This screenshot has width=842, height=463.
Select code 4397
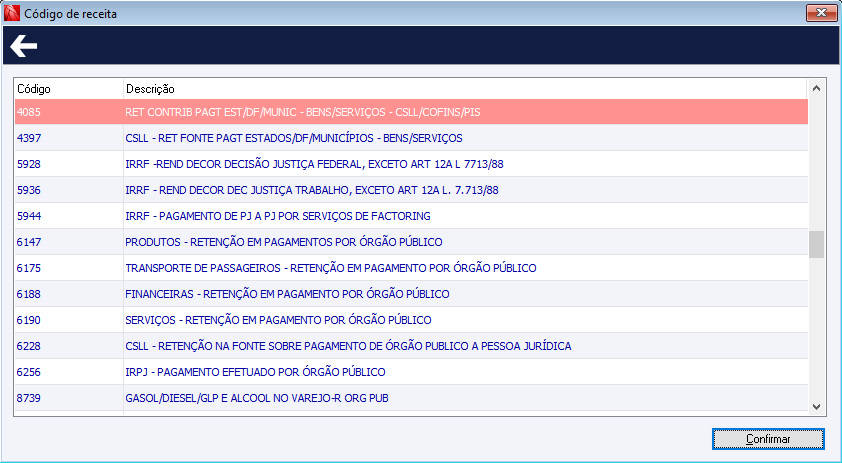(x=28, y=138)
